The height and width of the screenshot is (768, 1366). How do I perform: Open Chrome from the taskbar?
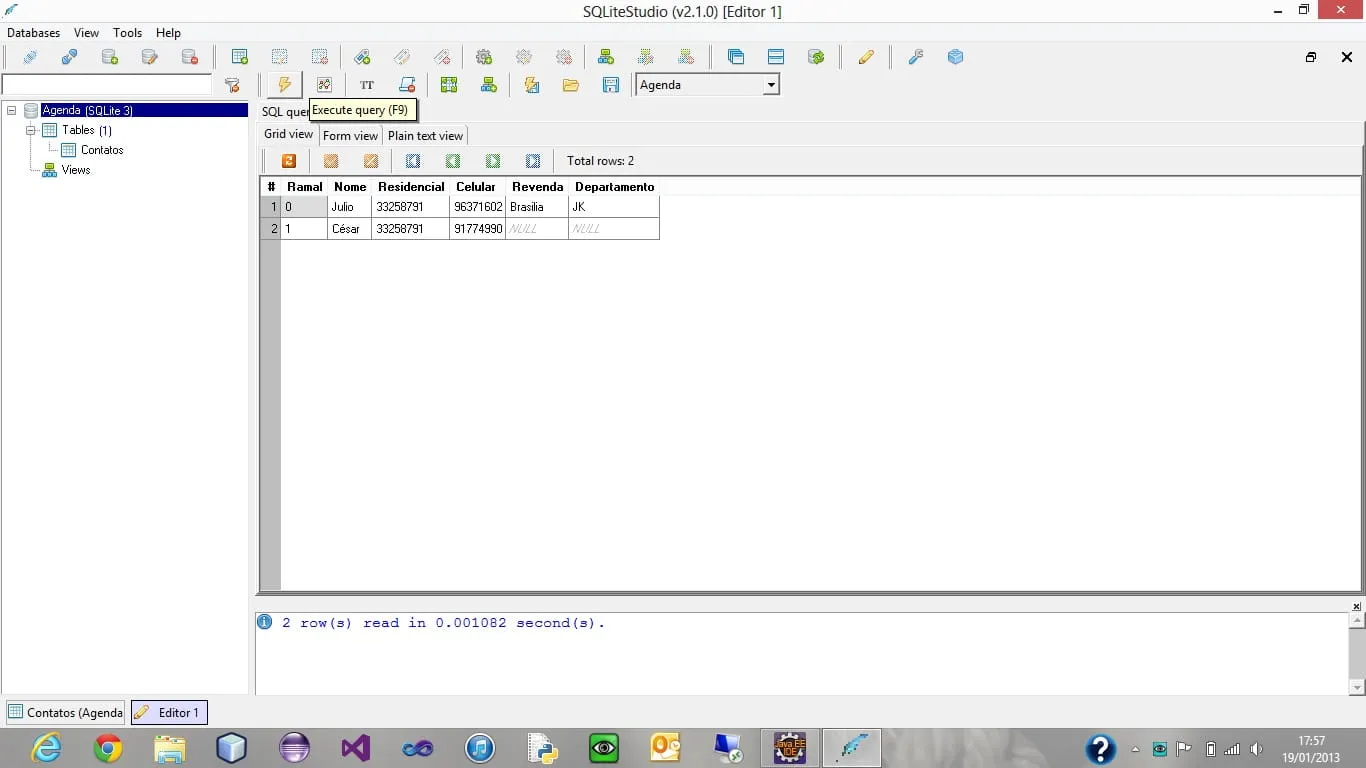[x=108, y=748]
